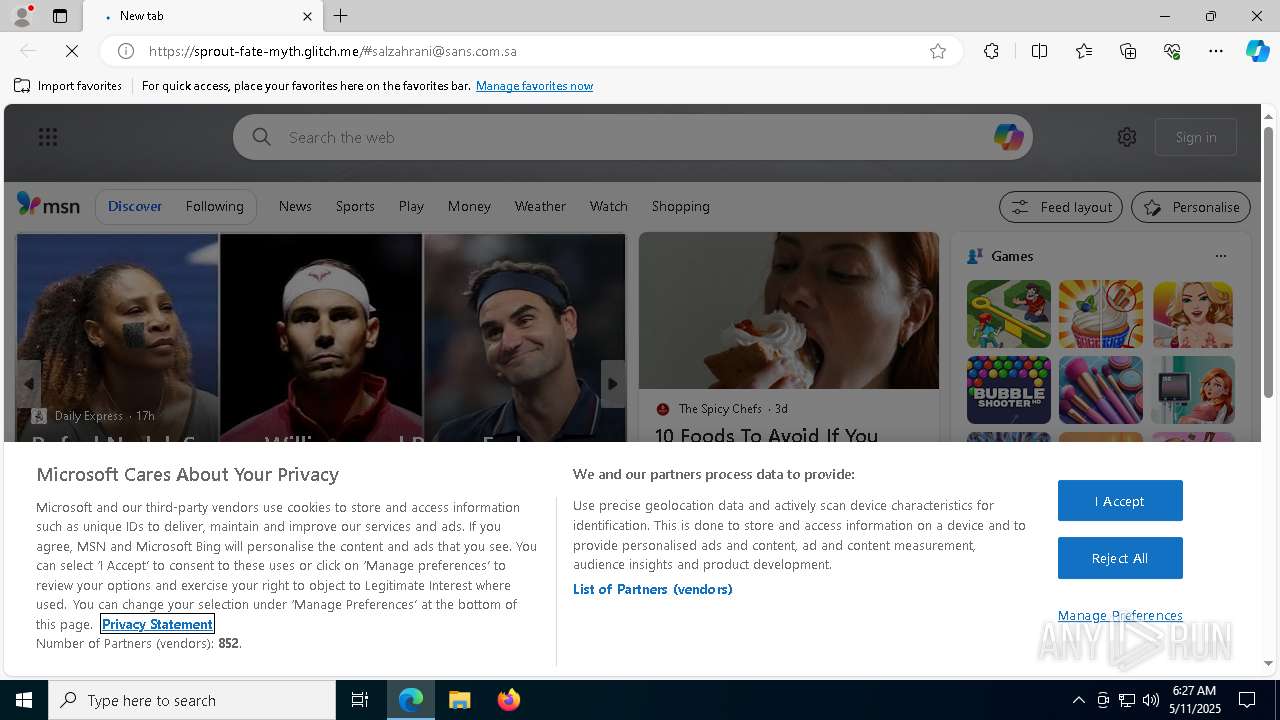
Task: Click Reject All cookies button
Action: [x=1120, y=558]
